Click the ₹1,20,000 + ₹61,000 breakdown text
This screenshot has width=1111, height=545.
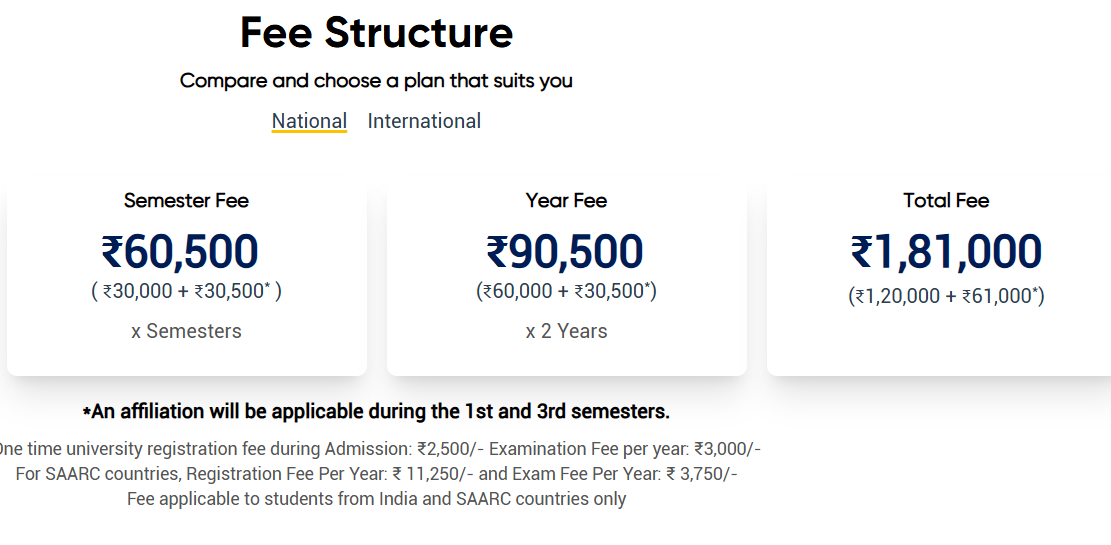click(x=946, y=296)
